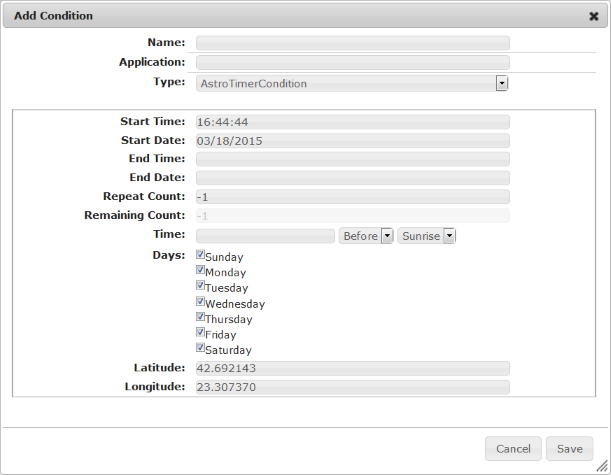Viewport: 611px width, 475px height.
Task: Click the Name input field
Action: pos(352,43)
